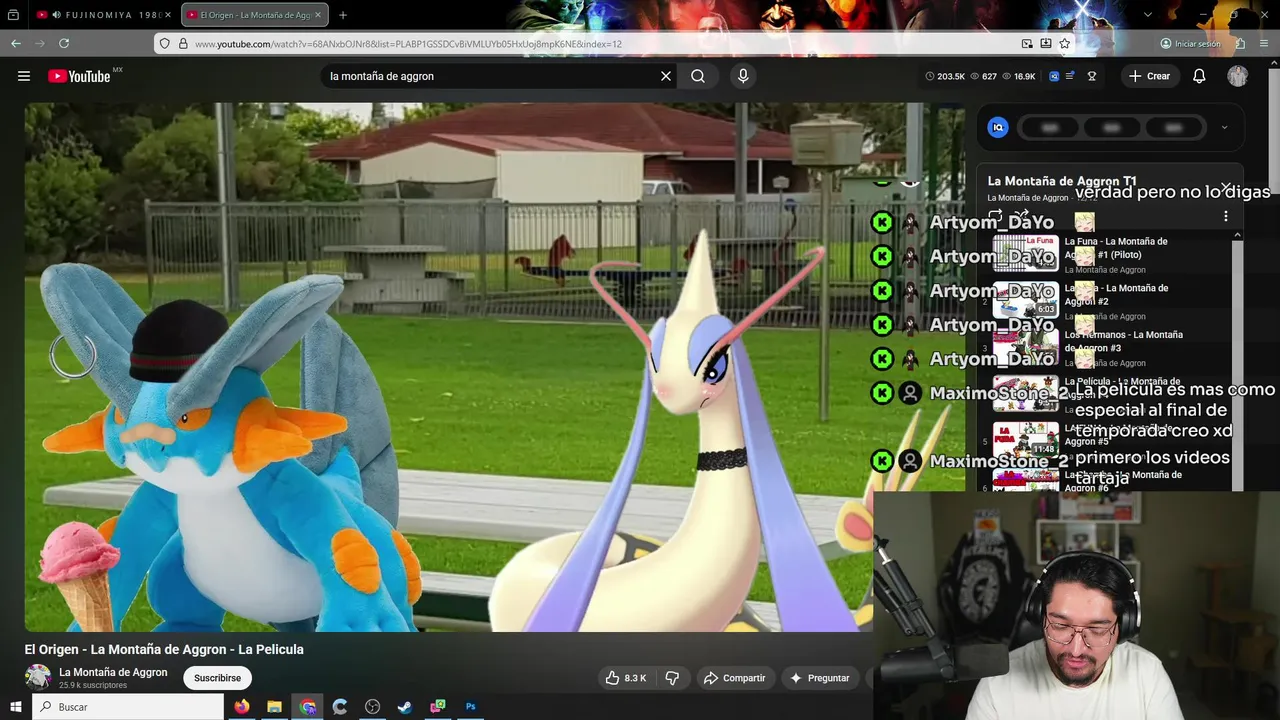Open the list icon beside IQ badge
The image size is (1280, 720).
1071,76
